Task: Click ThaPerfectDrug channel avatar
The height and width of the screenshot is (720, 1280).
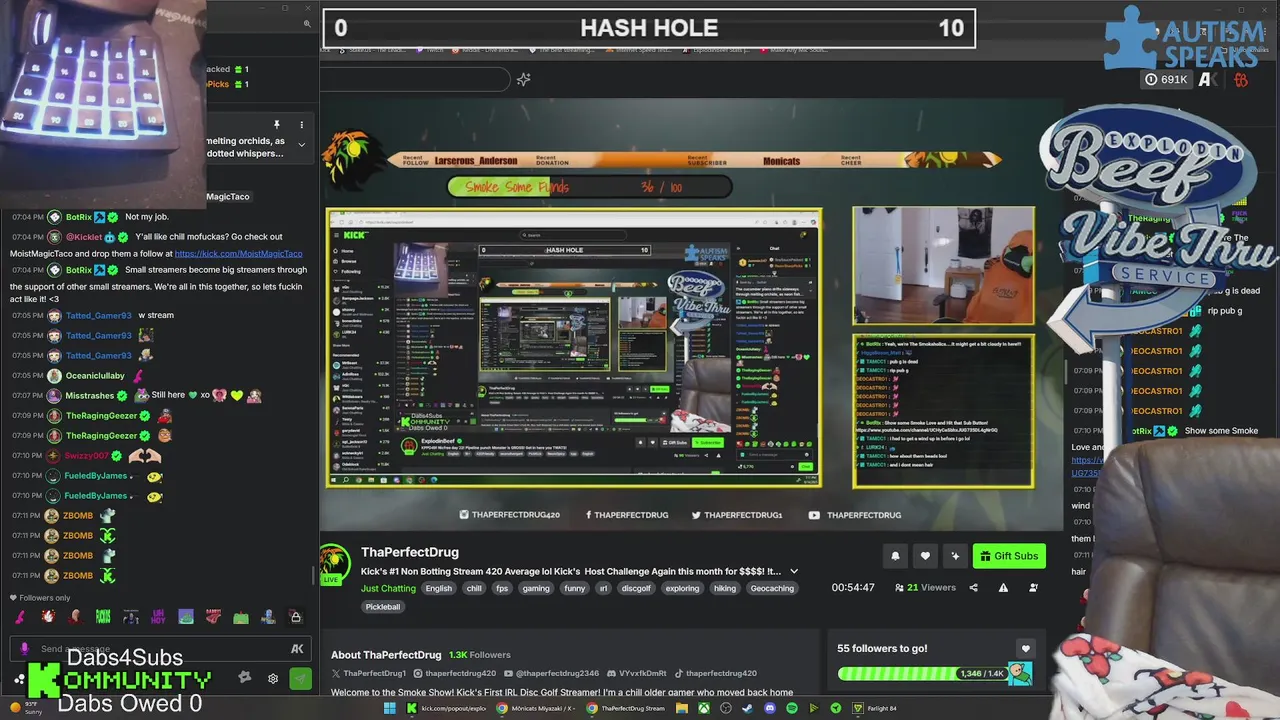Action: tap(335, 563)
